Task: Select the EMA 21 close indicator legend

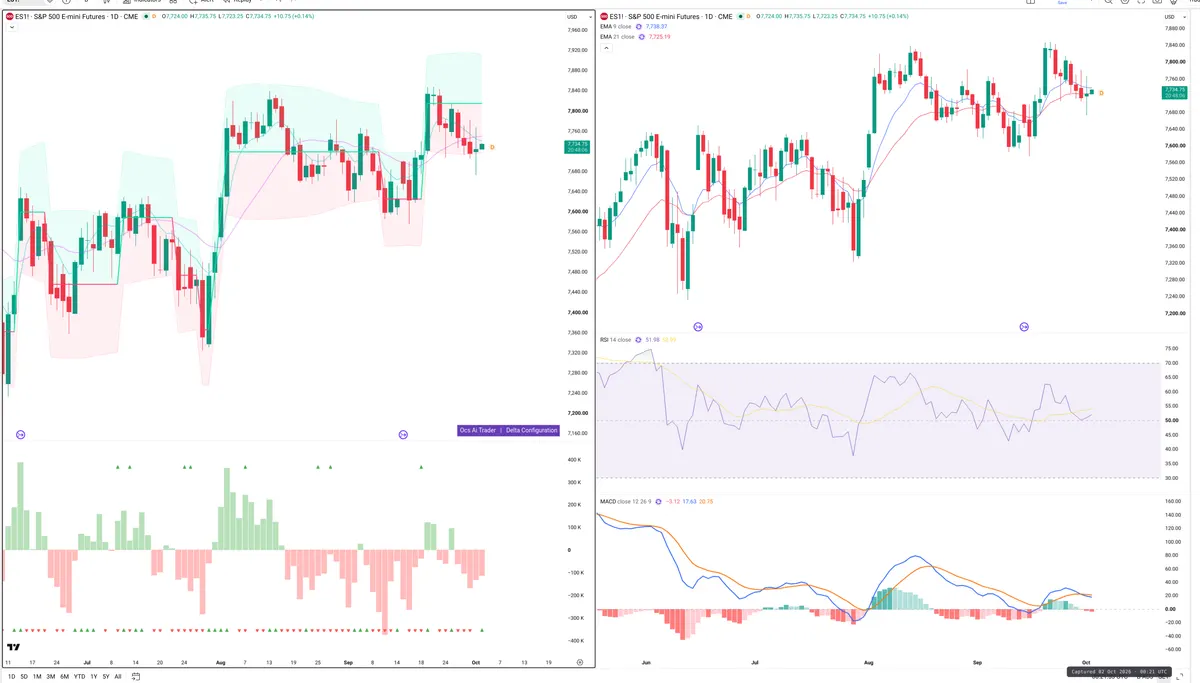Action: (x=617, y=37)
